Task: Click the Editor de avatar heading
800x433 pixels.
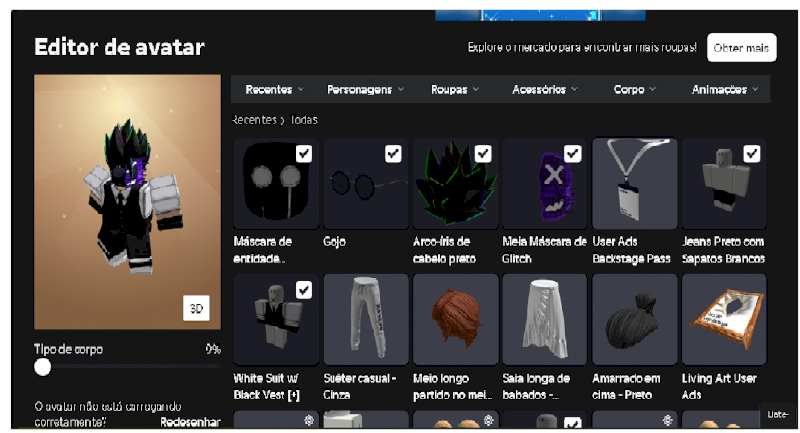Action: (x=119, y=47)
